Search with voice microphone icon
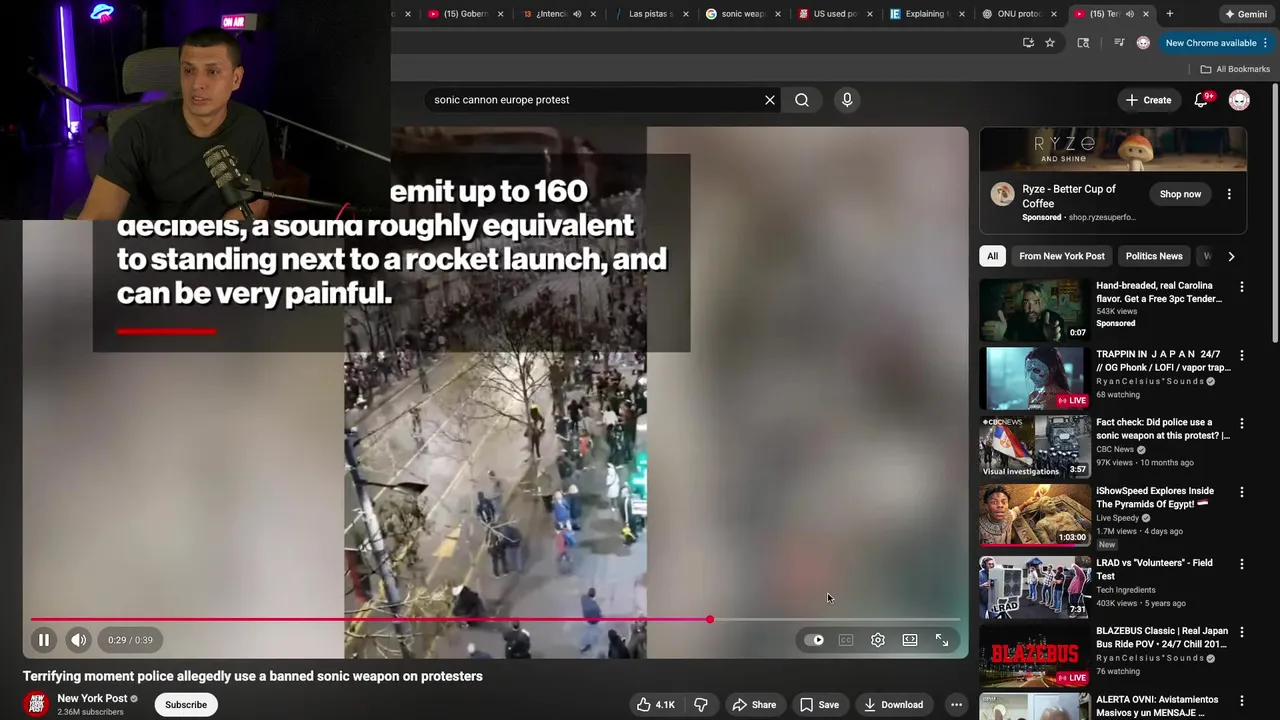Image resolution: width=1280 pixels, height=720 pixels. tap(847, 100)
